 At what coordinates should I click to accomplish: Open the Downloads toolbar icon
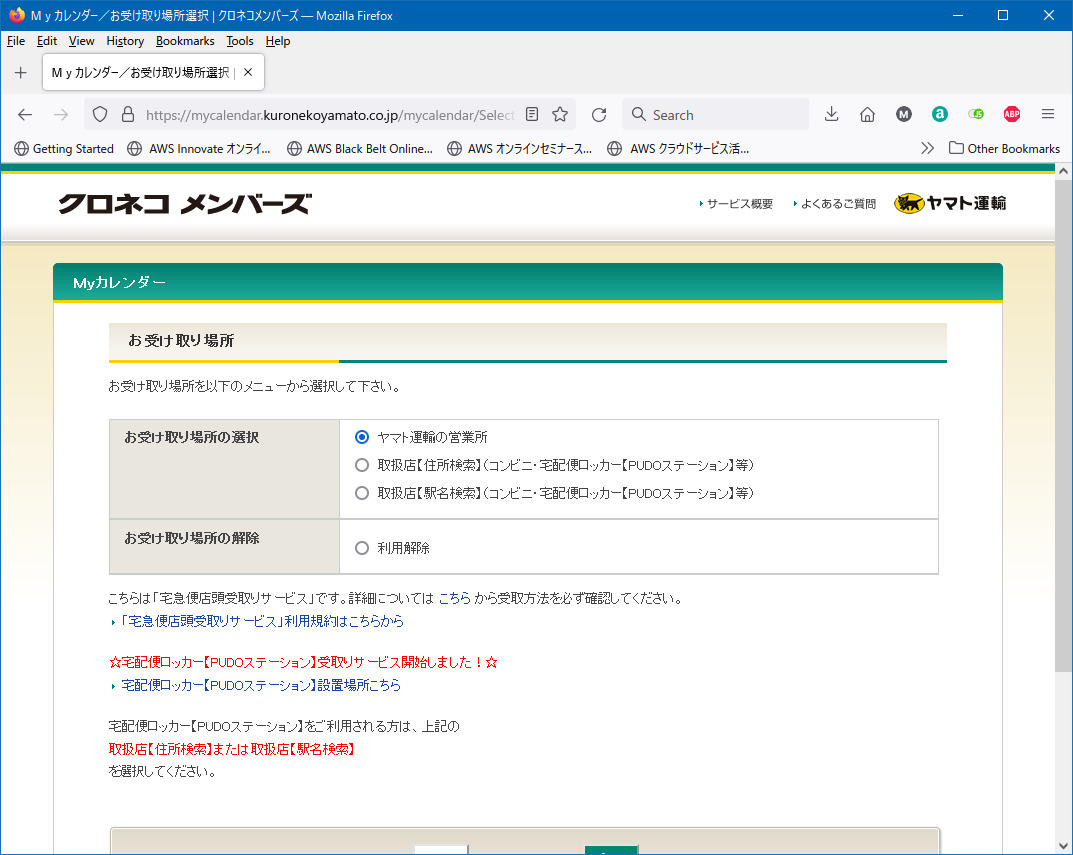pos(831,115)
